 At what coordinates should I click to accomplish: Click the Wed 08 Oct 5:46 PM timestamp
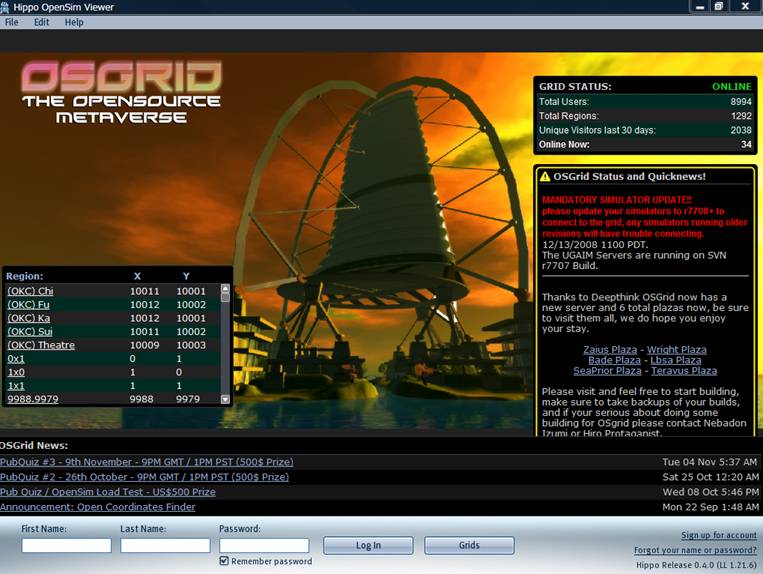710,492
